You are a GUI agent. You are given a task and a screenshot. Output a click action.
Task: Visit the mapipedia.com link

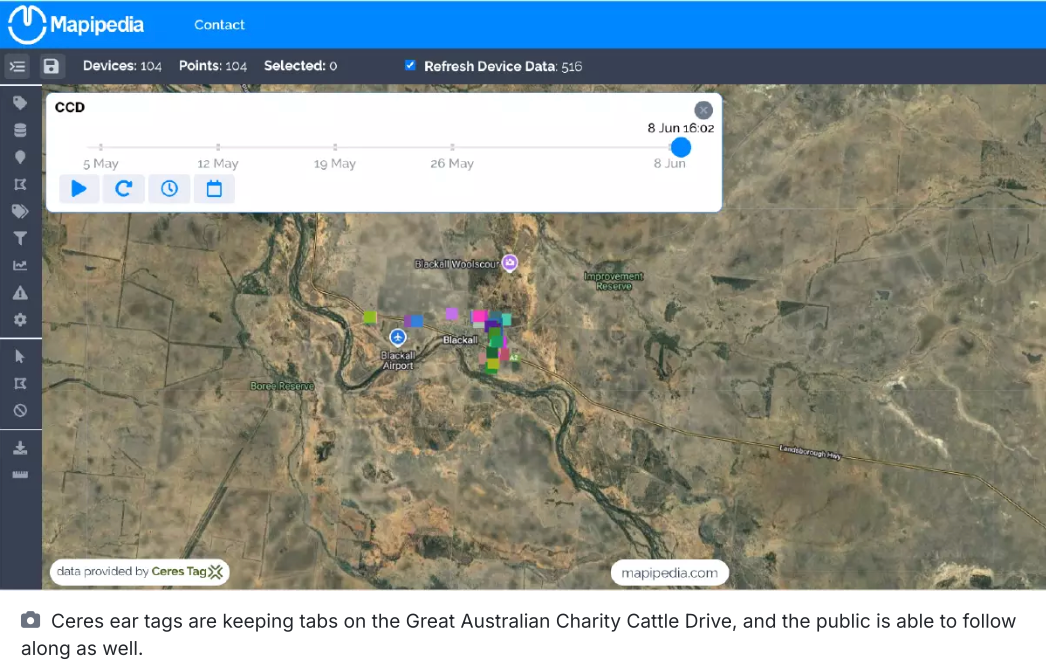click(669, 572)
